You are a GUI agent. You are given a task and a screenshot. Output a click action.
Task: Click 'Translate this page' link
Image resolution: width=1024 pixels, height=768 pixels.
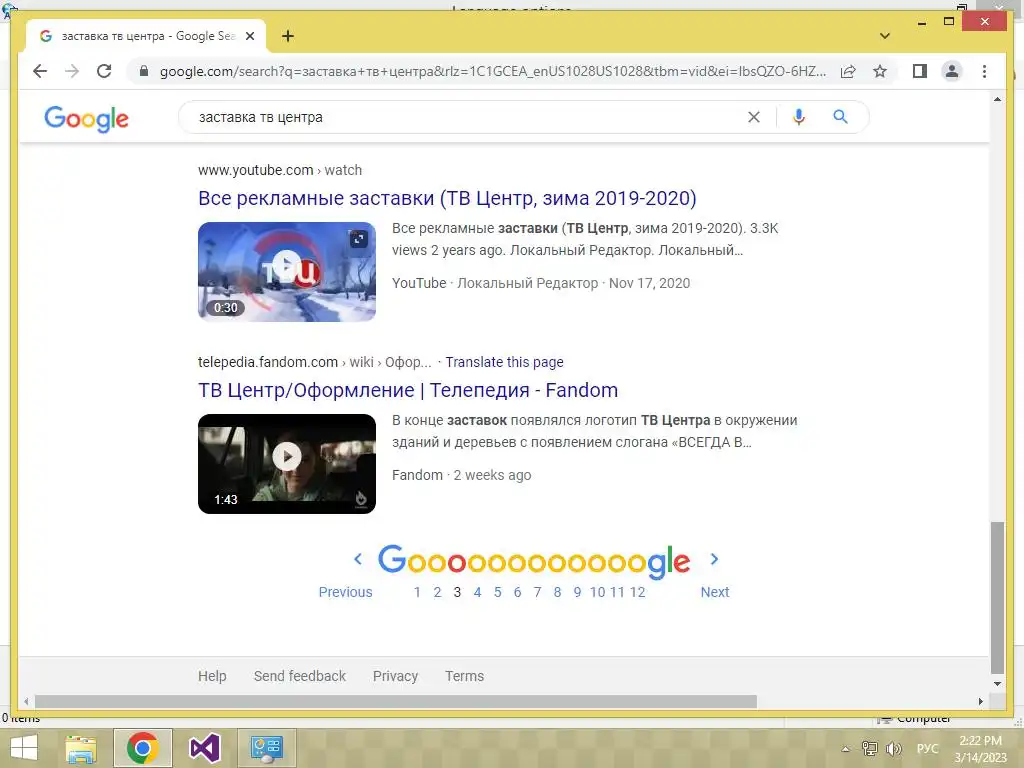(504, 362)
